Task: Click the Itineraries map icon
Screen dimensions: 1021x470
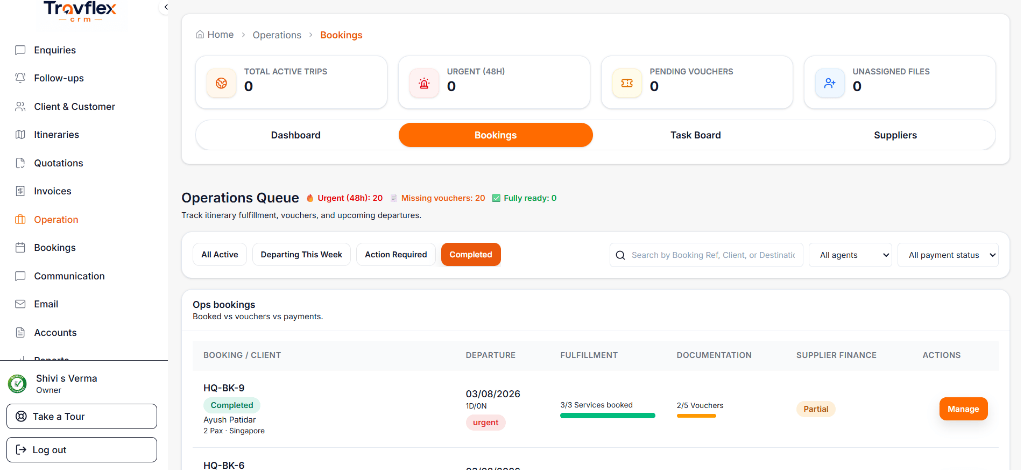Action: (x=20, y=135)
